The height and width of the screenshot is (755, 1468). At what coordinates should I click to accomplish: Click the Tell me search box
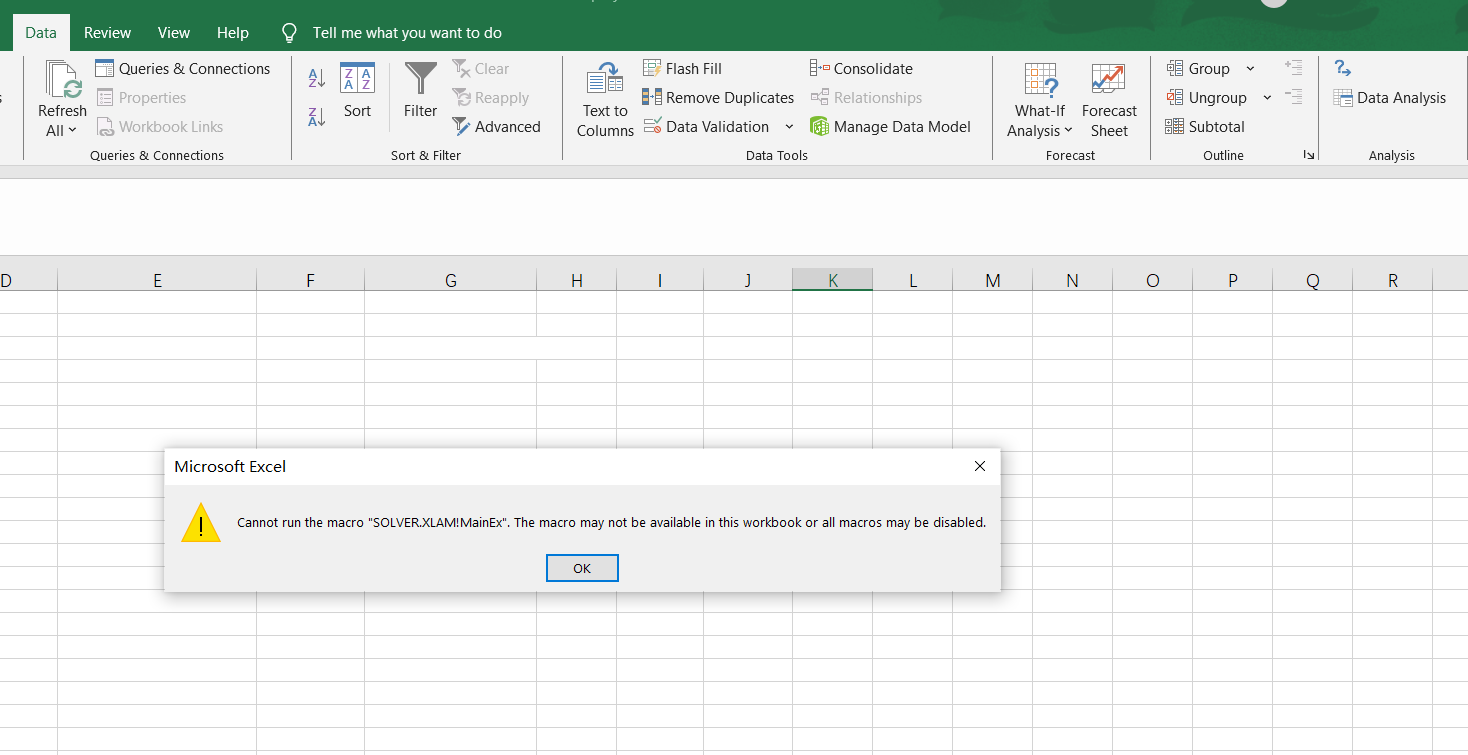(x=404, y=31)
